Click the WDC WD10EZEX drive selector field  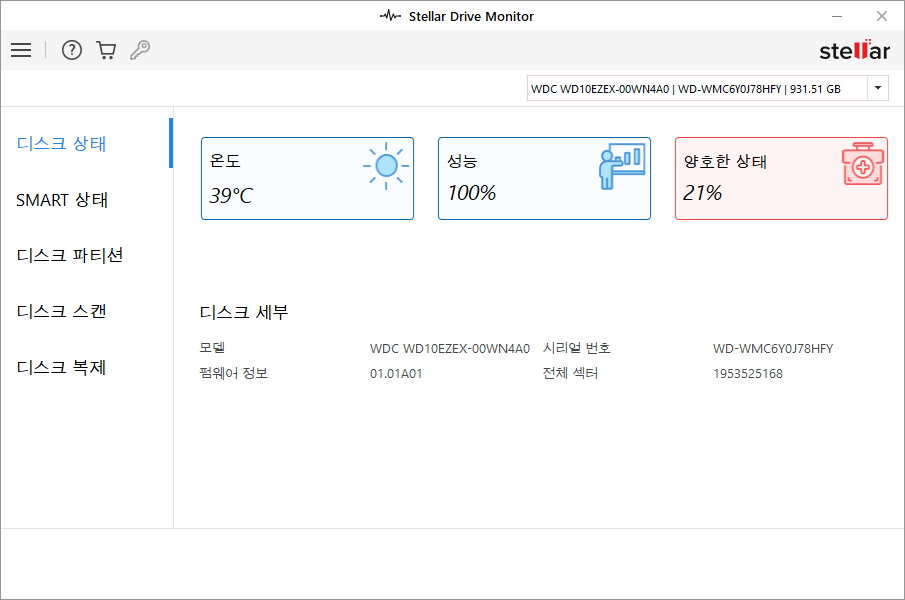pyautogui.click(x=697, y=88)
